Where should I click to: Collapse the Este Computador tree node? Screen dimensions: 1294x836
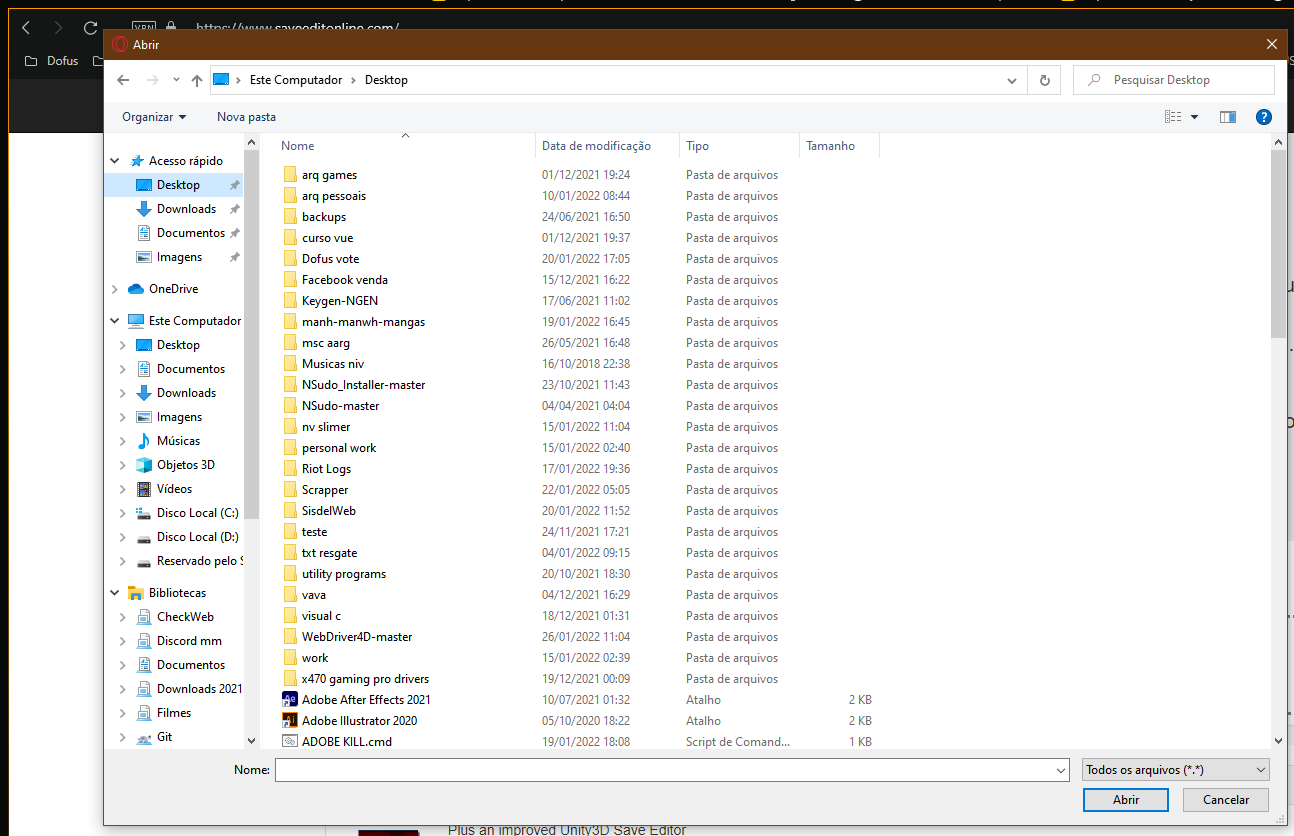tap(115, 321)
